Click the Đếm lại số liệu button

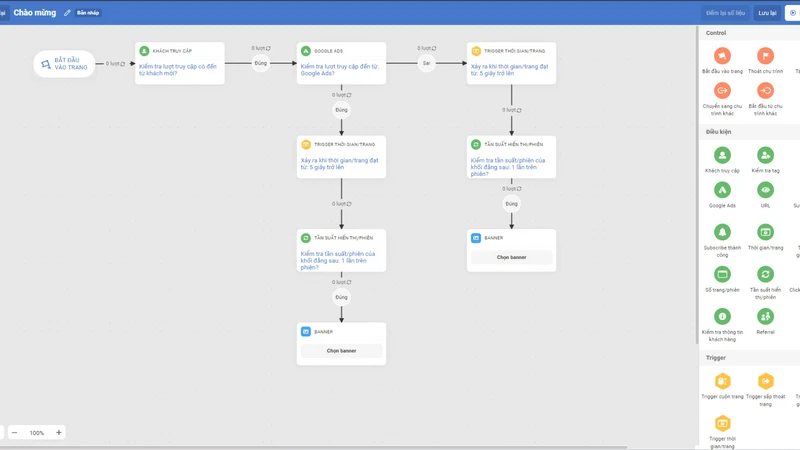[726, 13]
